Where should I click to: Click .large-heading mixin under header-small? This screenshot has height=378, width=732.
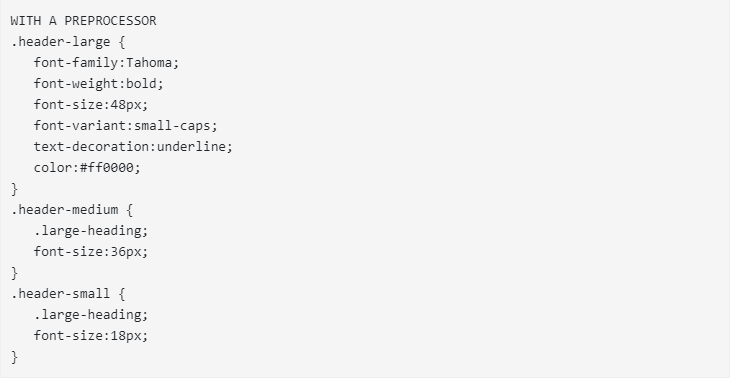coord(91,315)
